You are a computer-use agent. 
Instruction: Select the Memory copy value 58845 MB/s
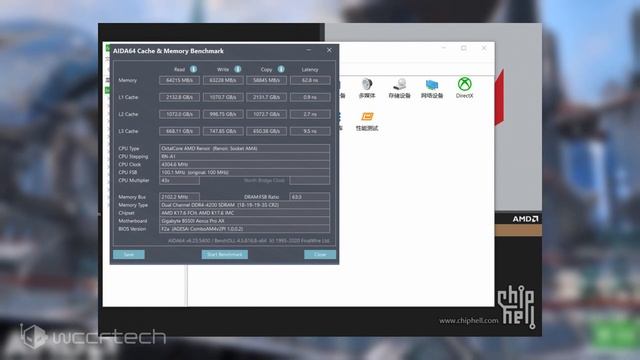(x=267, y=80)
